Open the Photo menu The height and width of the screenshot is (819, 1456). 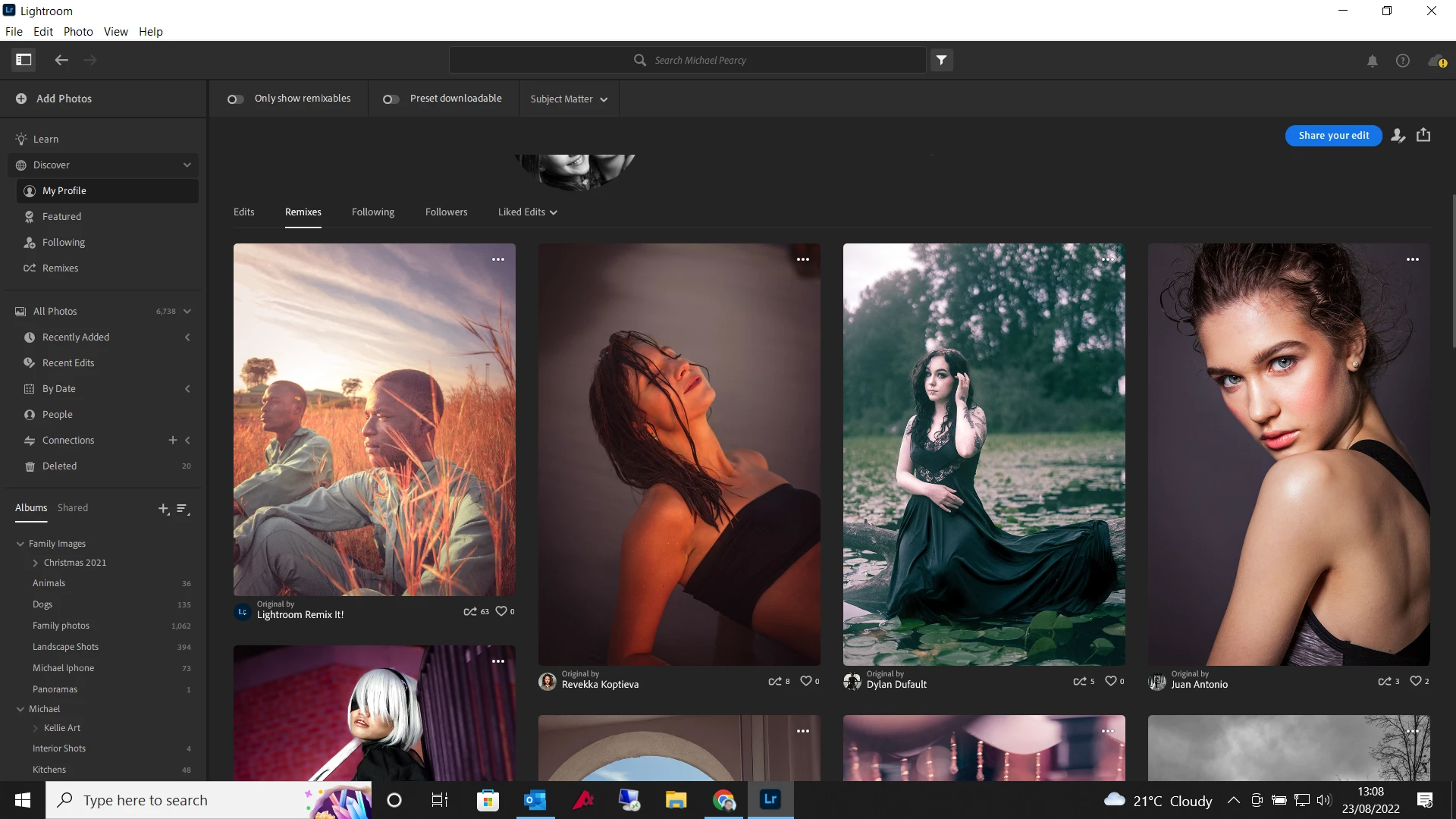[78, 31]
